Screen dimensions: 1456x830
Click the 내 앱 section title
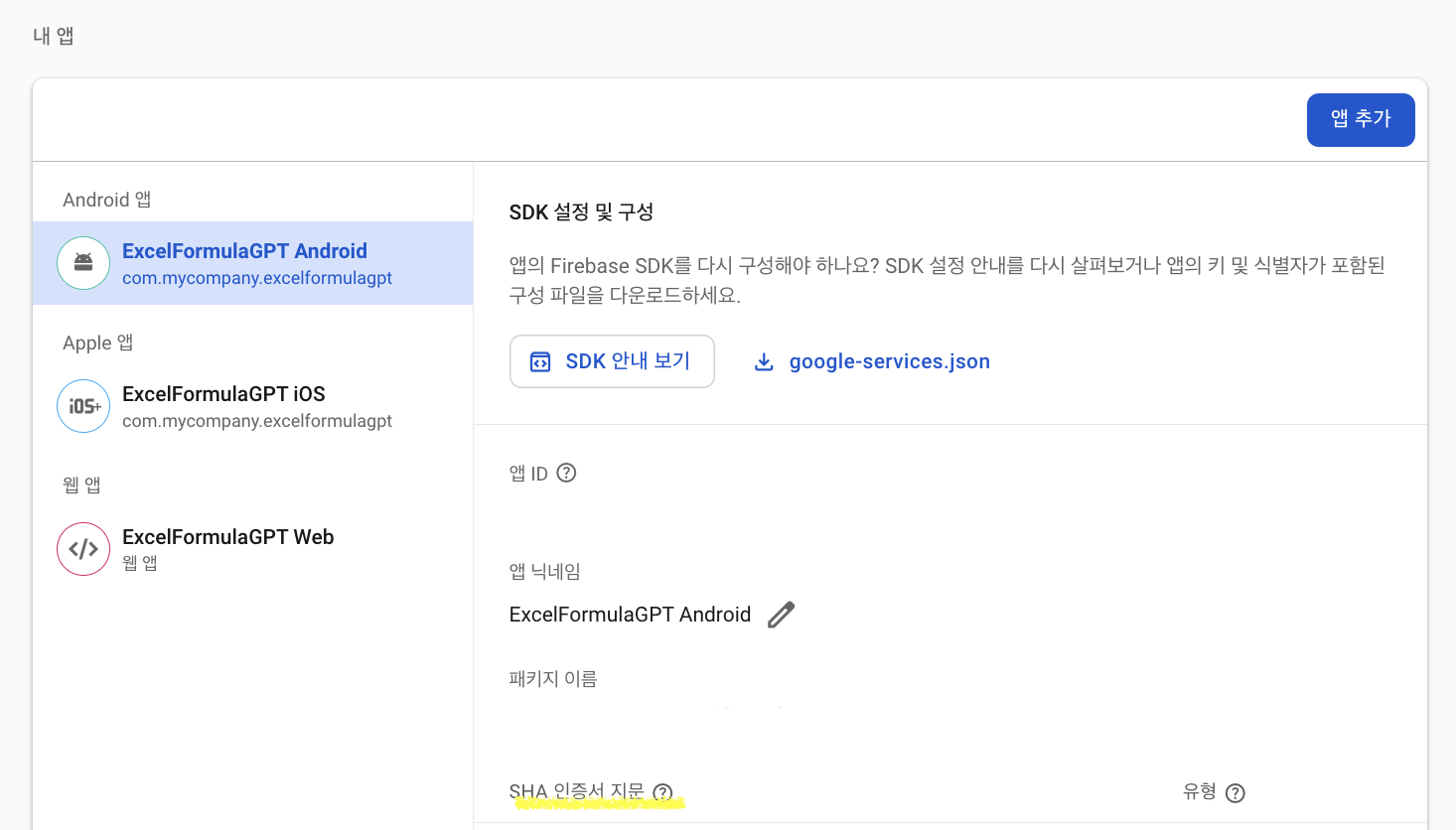(54, 36)
